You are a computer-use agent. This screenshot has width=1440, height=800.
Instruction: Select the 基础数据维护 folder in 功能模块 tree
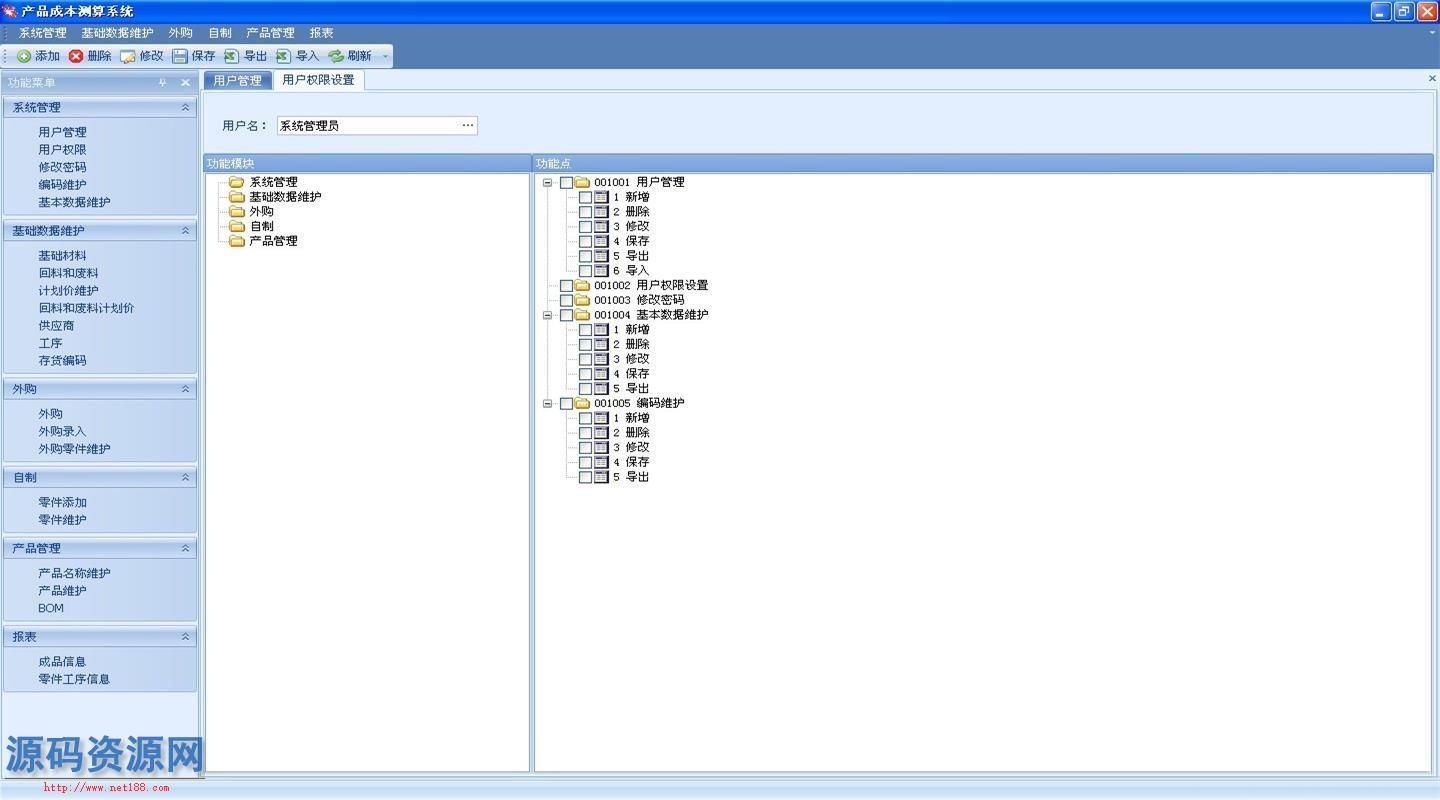coord(285,197)
